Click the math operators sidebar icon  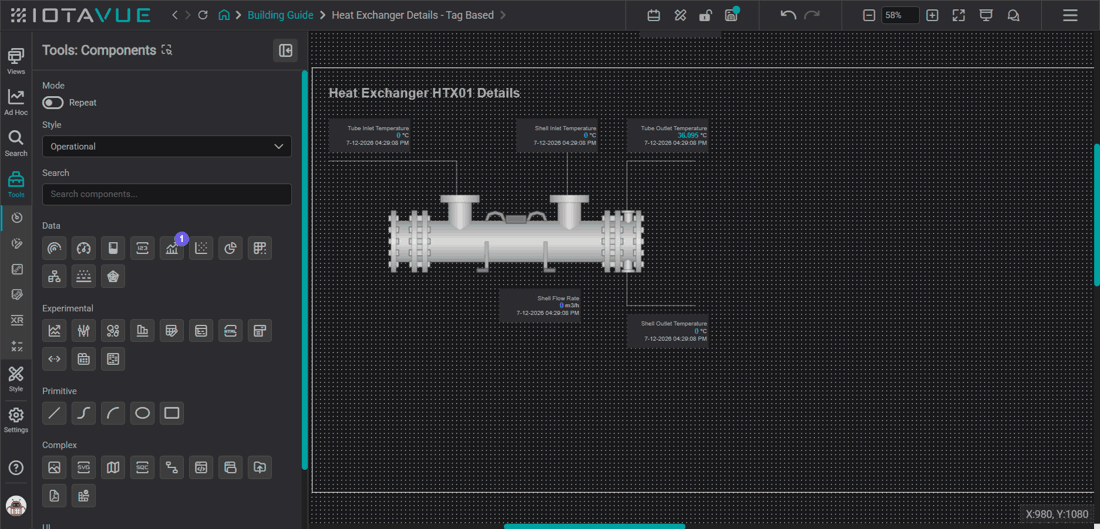[x=18, y=345]
